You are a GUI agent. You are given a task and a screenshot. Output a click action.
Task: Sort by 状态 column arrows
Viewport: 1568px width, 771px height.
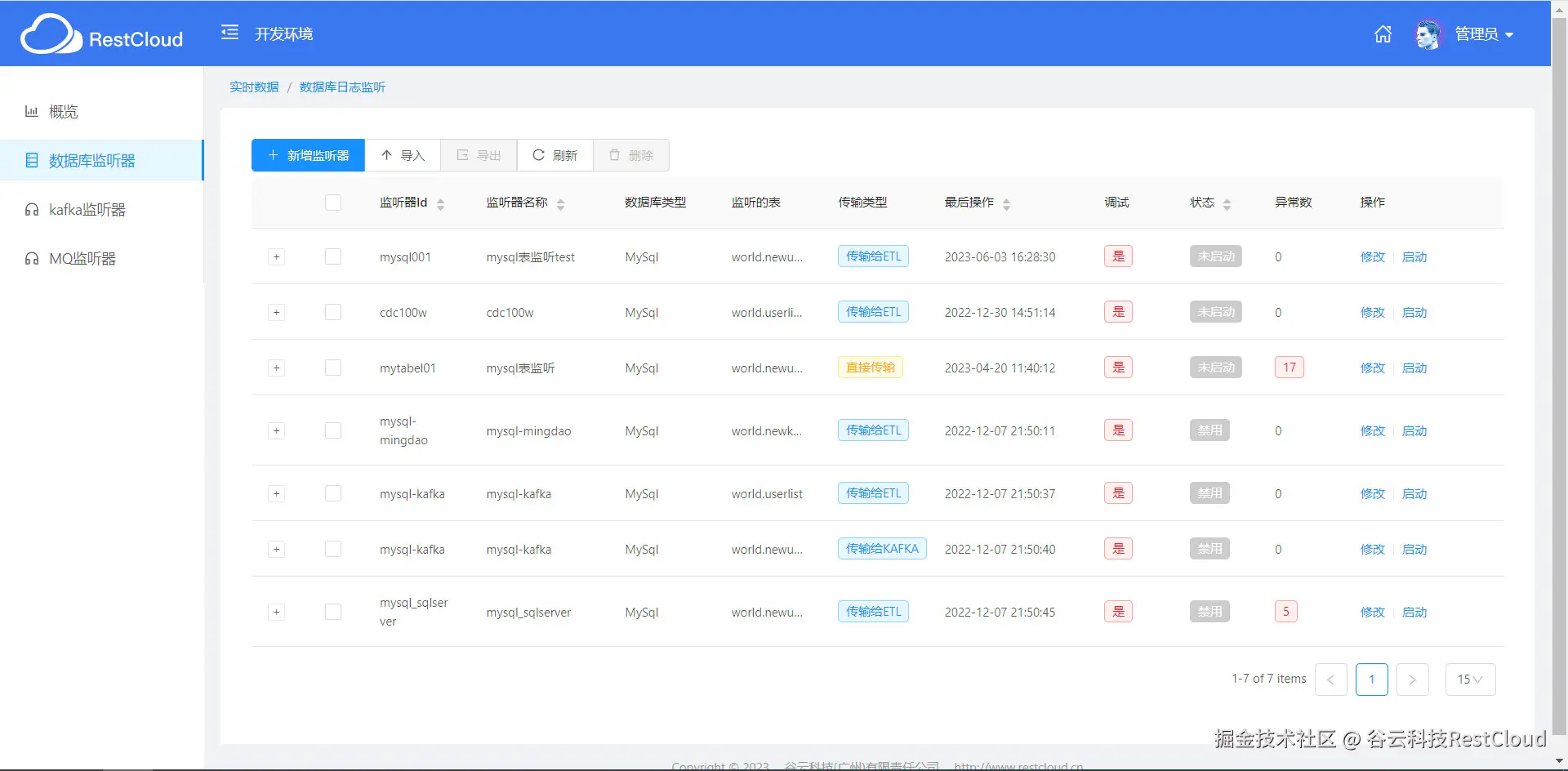1227,204
